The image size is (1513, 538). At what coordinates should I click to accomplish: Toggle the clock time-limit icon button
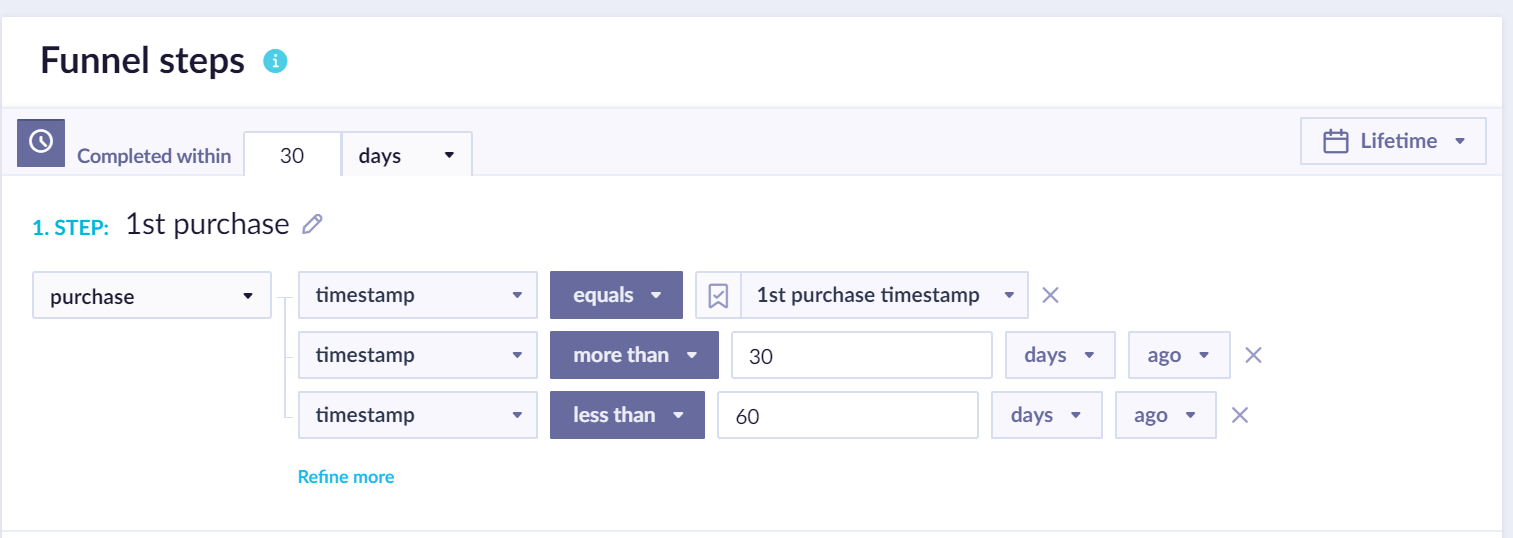tap(41, 142)
